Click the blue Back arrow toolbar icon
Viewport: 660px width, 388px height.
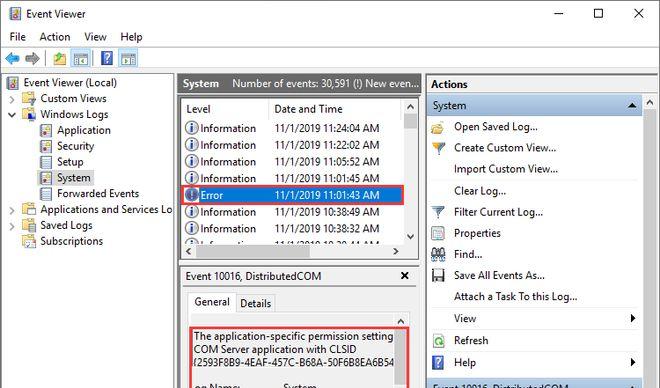(x=13, y=58)
